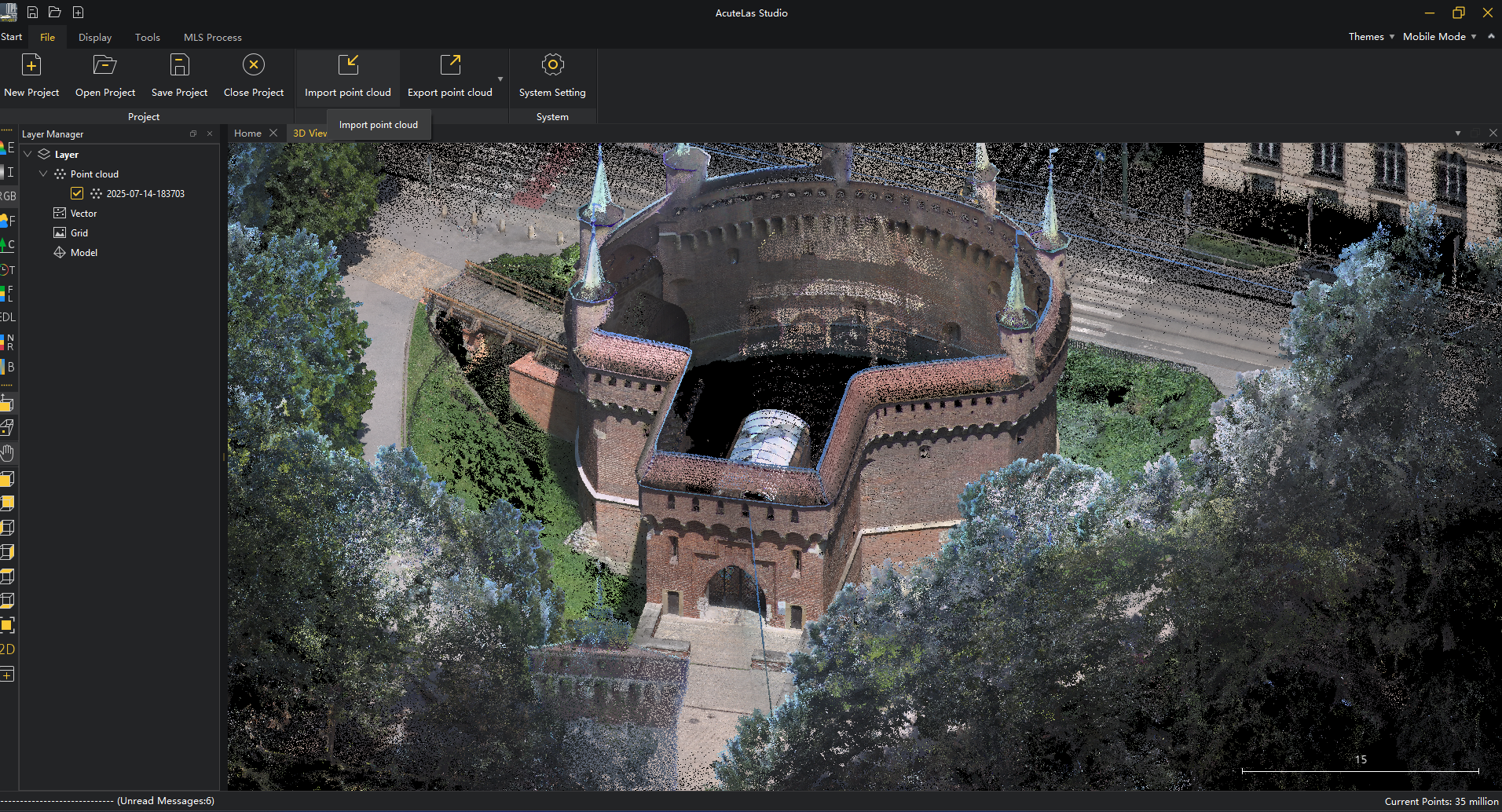Click the New Project icon in ribbon
The height and width of the screenshot is (812, 1502).
(x=31, y=66)
